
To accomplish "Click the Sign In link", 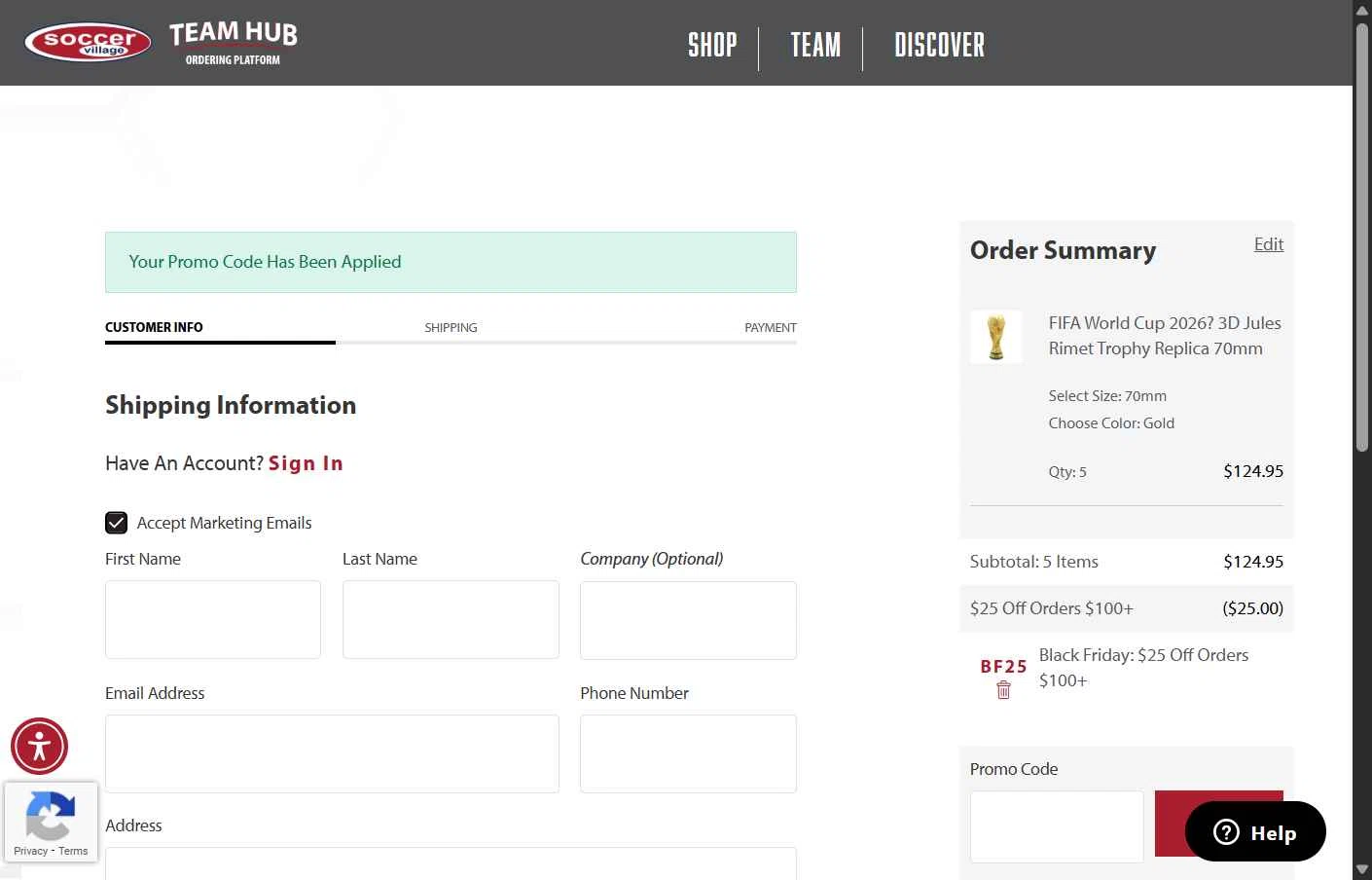I will (x=306, y=463).
